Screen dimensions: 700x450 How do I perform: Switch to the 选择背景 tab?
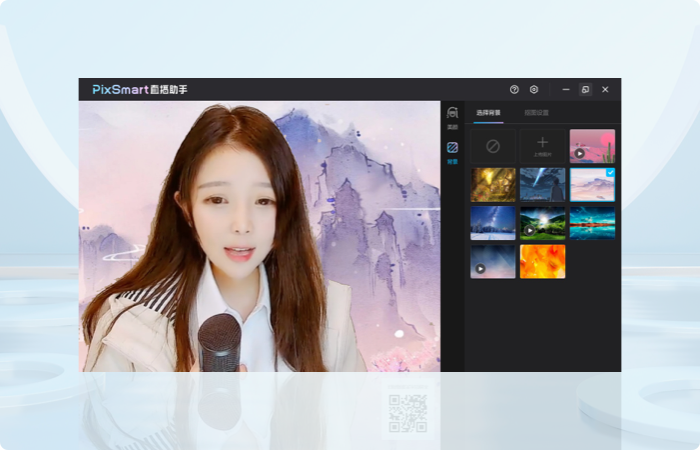(x=488, y=113)
